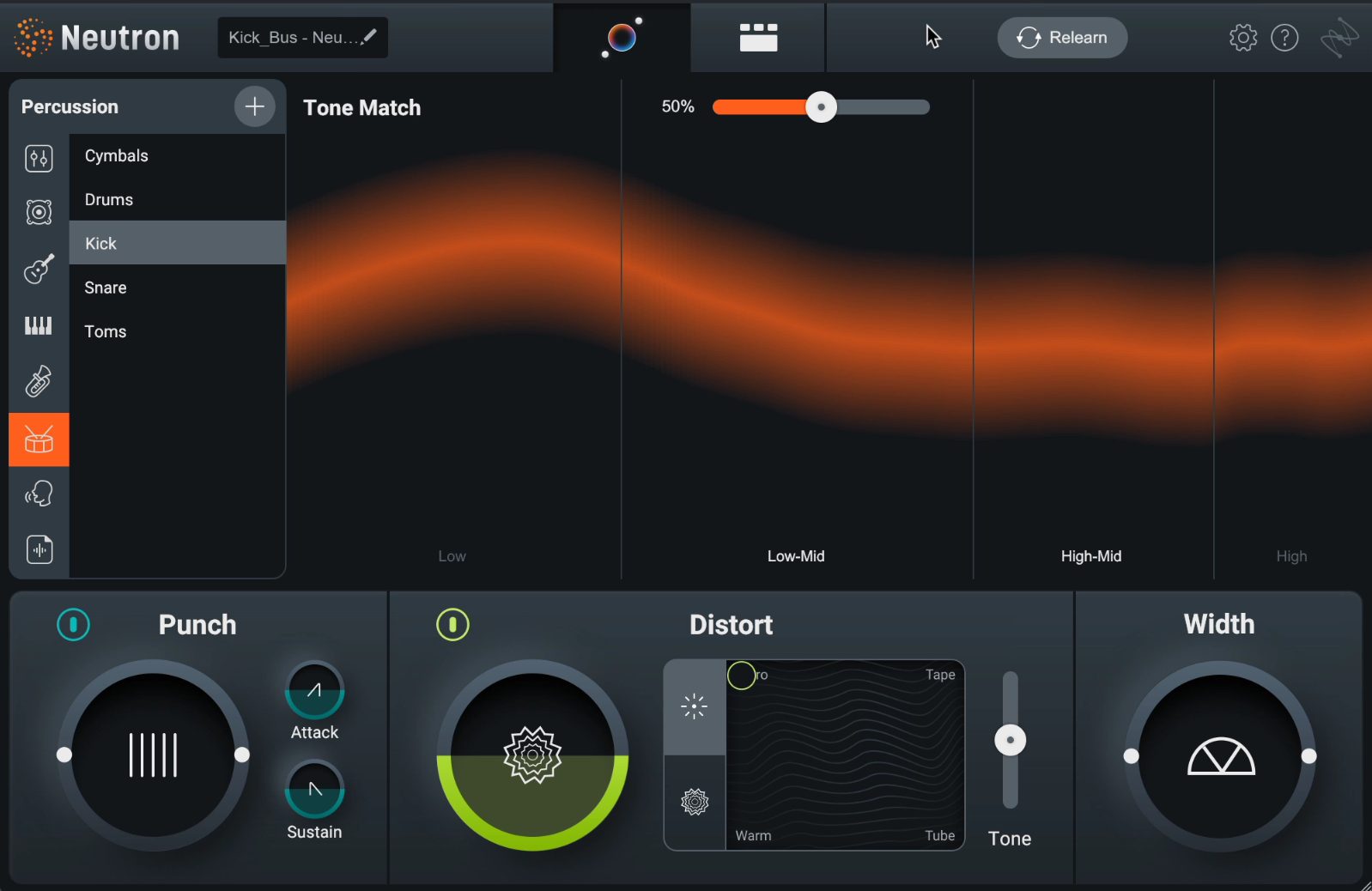This screenshot has height=891, width=1372.
Task: Click the Tone Match amount slider handle
Action: (x=821, y=106)
